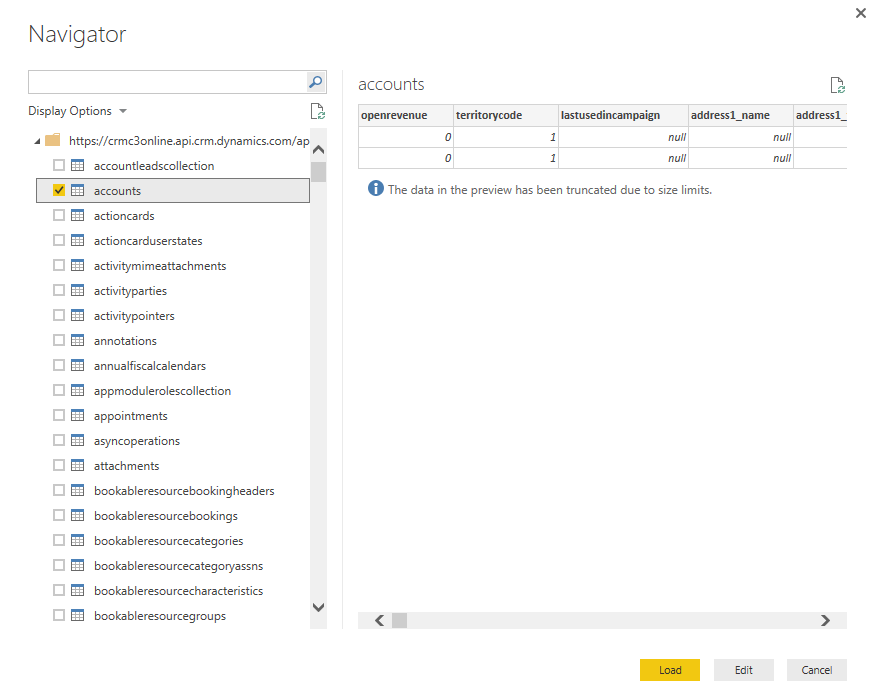Refresh the accounts preview icon
This screenshot has width=875, height=697.
click(x=837, y=85)
